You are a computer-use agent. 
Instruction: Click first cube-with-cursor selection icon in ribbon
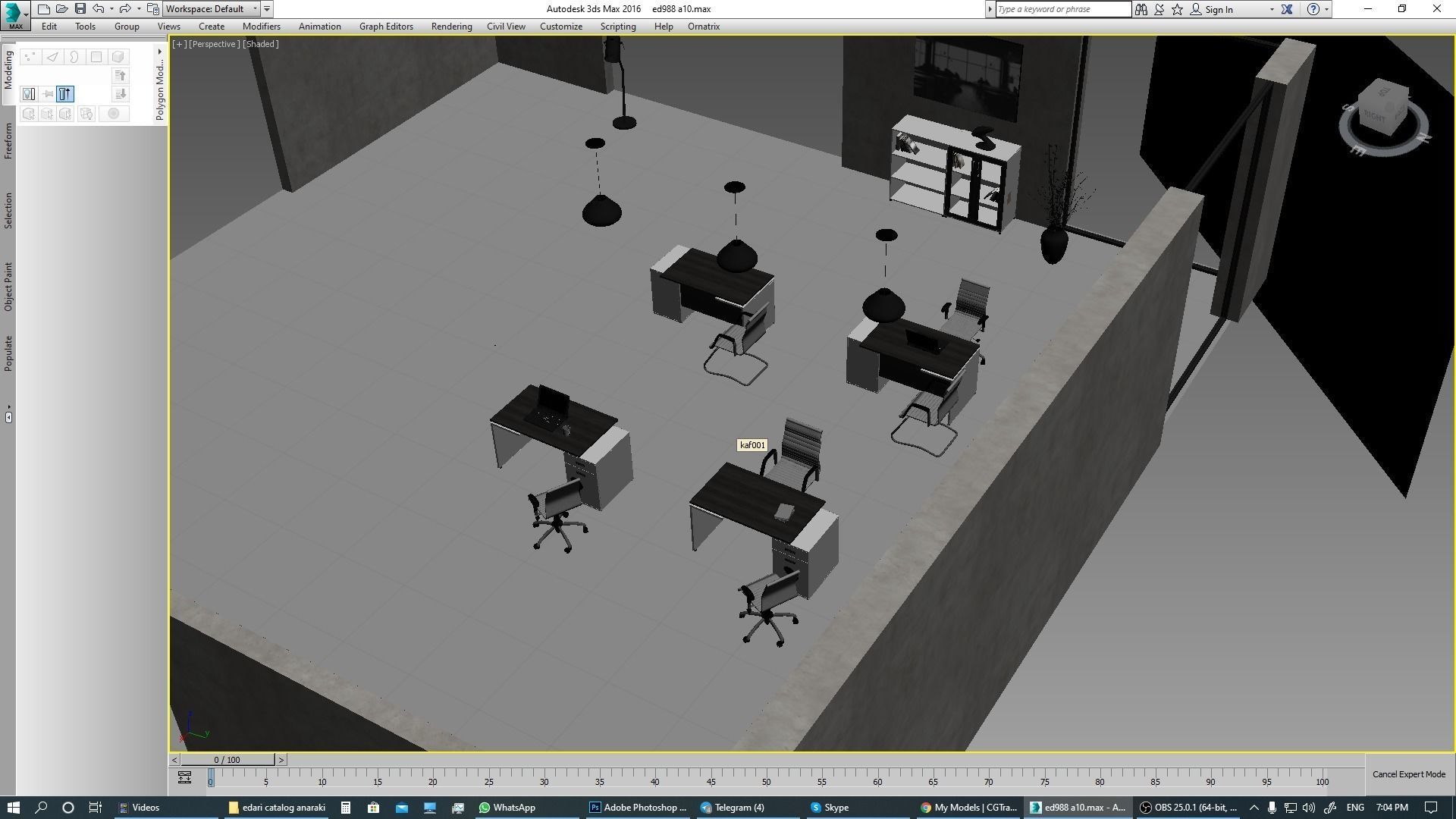pyautogui.click(x=29, y=114)
